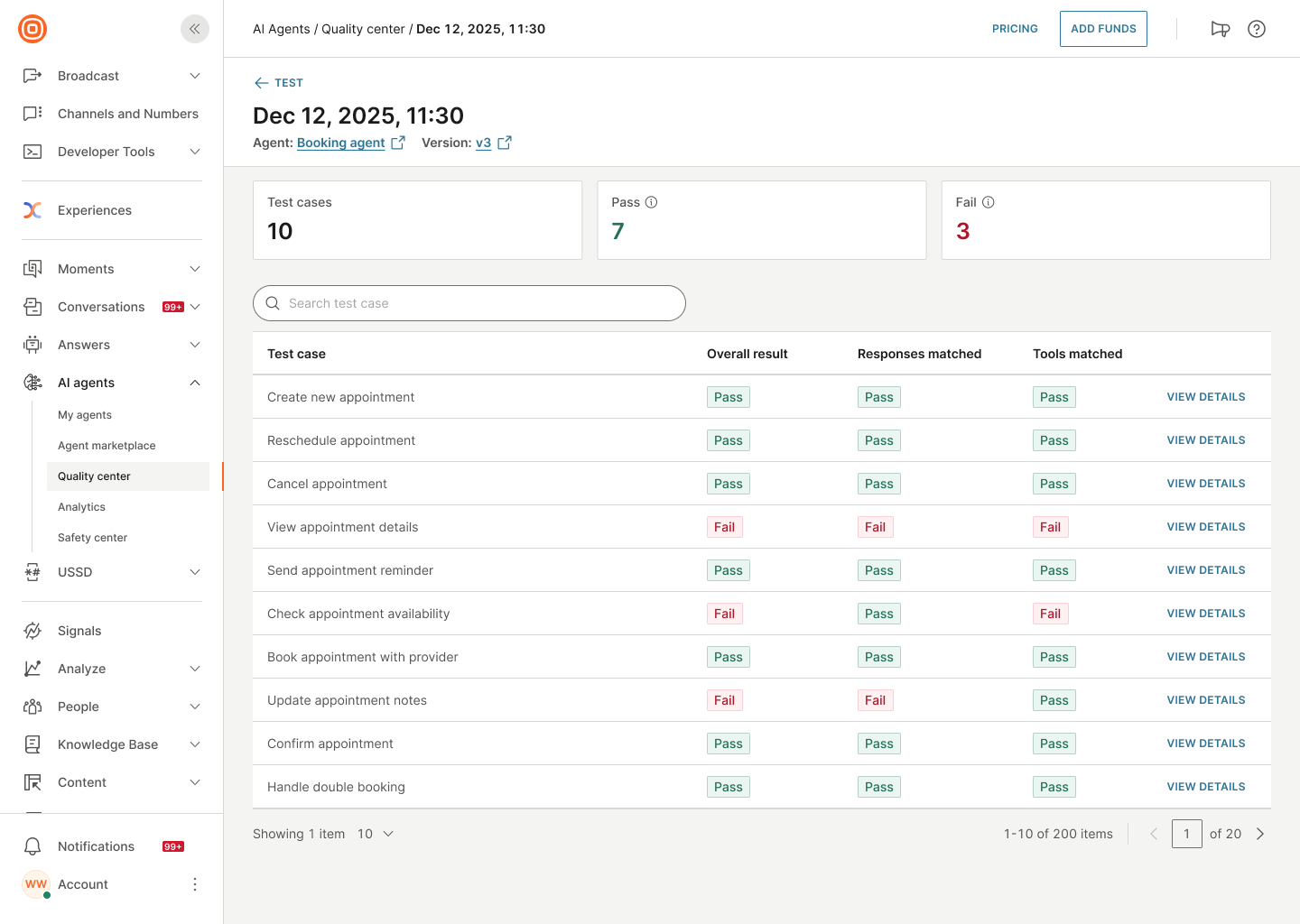Screen dimensions: 1300x924
Task: Expand the Conversations section
Action: [195, 307]
